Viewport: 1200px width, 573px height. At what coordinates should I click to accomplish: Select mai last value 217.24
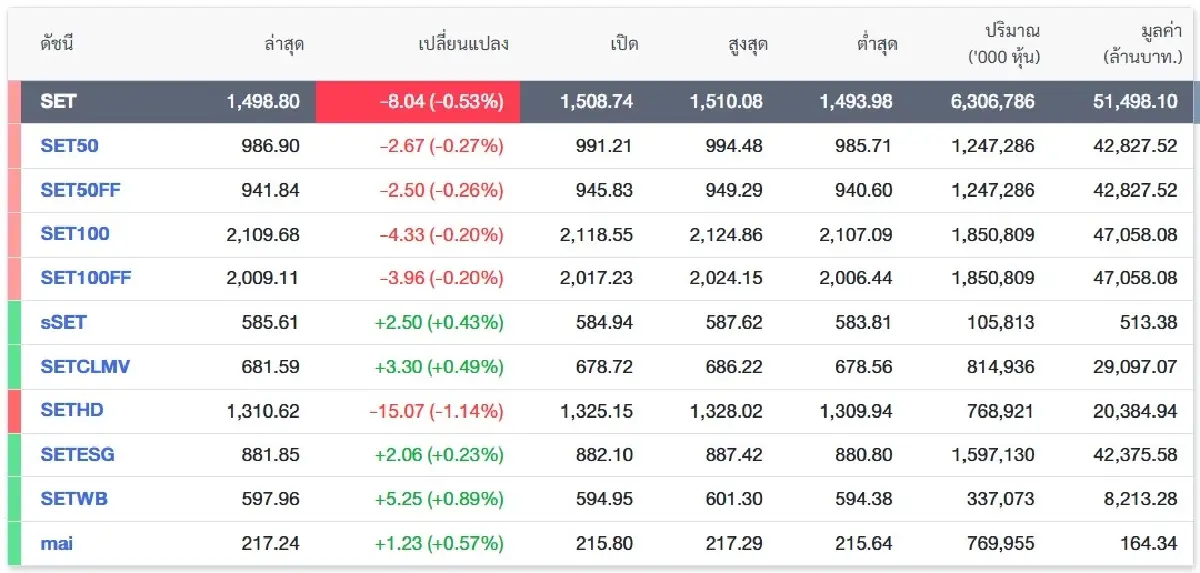click(271, 544)
